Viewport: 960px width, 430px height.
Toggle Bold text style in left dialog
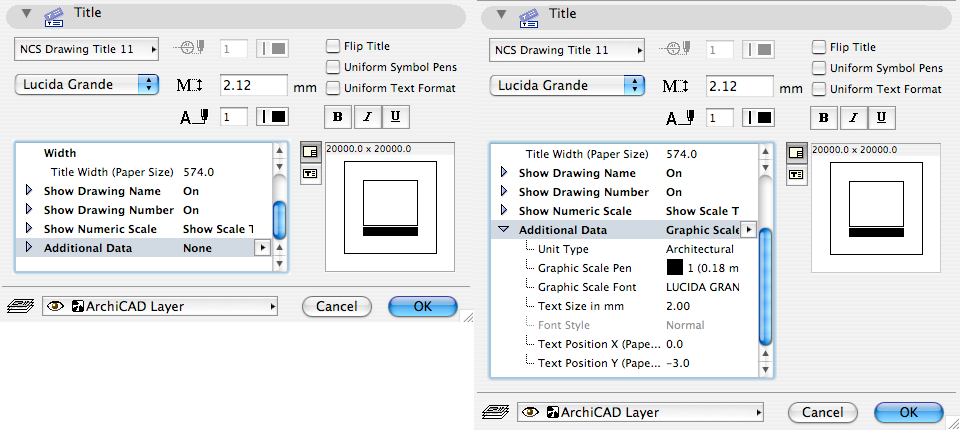click(x=338, y=116)
